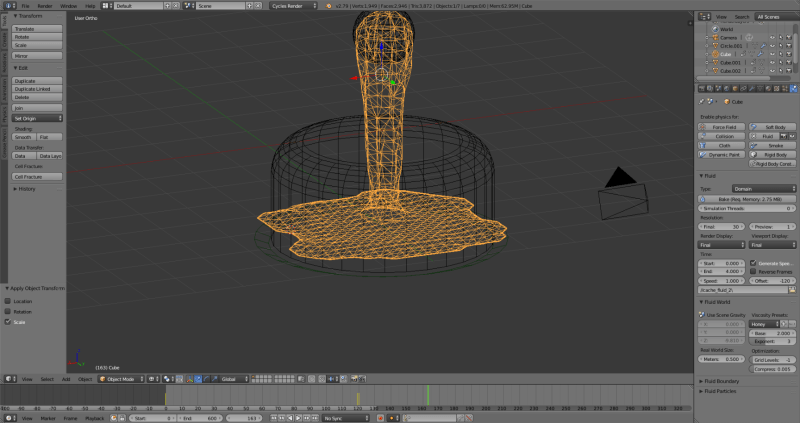The height and width of the screenshot is (423, 800).
Task: Enable Rigid Body physics button
Action: tap(772, 155)
